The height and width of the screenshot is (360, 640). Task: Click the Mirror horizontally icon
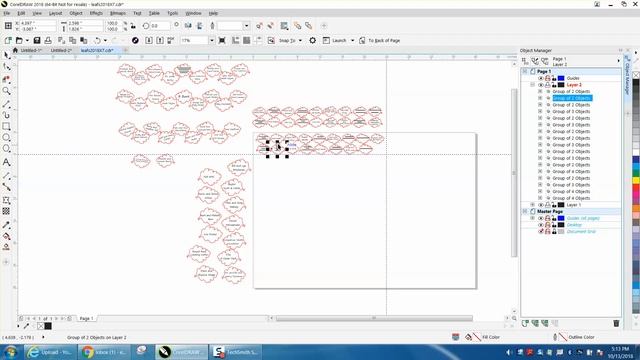188,26
